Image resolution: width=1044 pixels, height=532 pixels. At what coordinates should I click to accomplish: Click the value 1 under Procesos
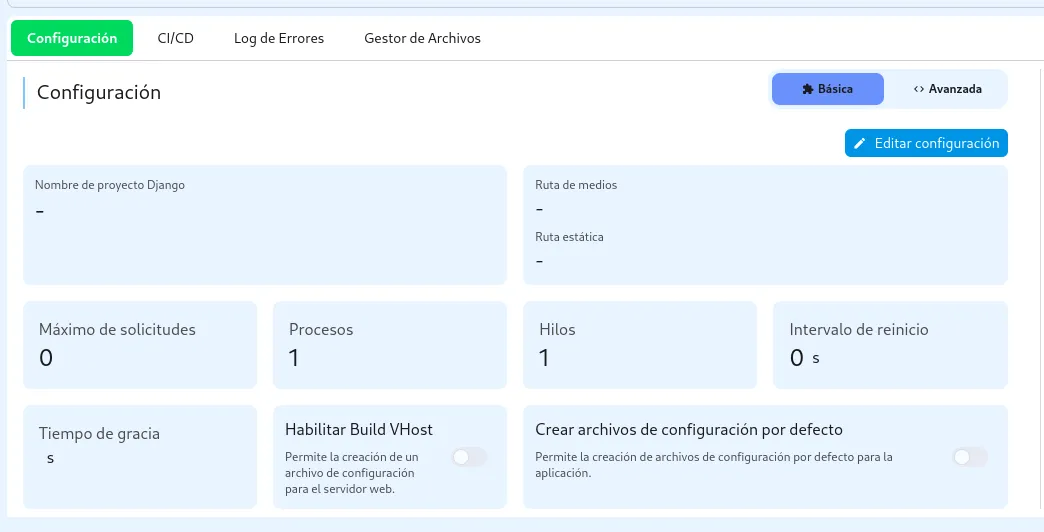[294, 358]
